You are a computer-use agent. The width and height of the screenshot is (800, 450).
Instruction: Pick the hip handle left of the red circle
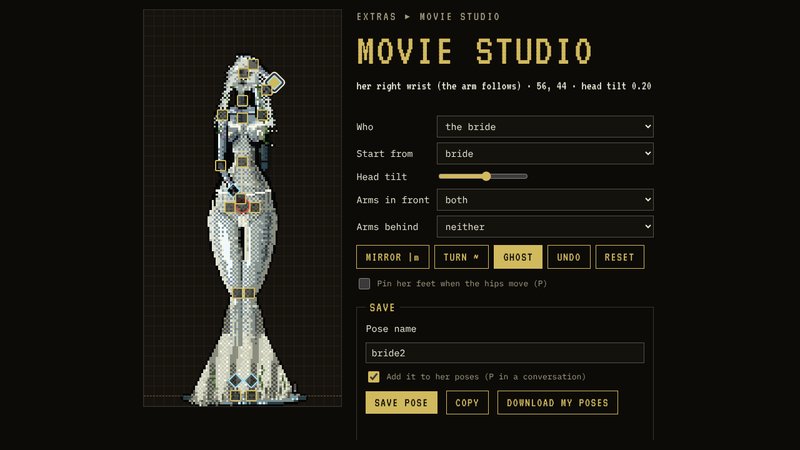click(x=230, y=207)
